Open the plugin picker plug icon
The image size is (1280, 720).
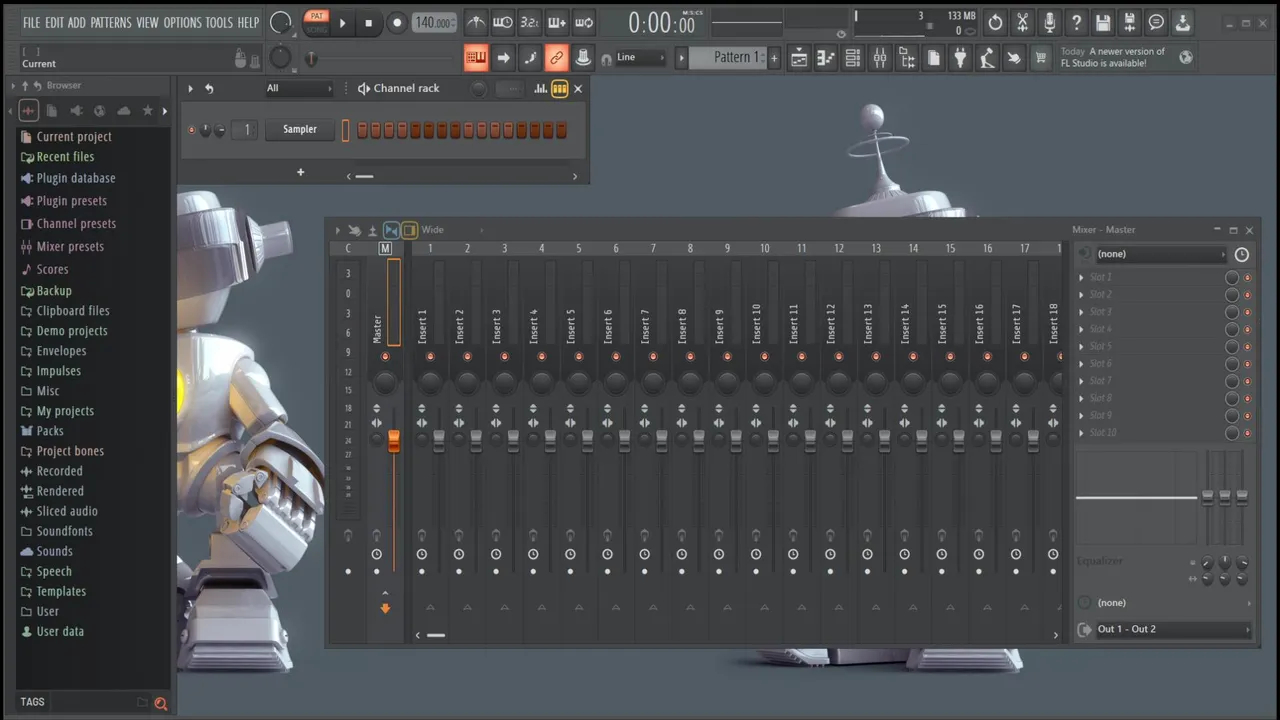click(961, 58)
